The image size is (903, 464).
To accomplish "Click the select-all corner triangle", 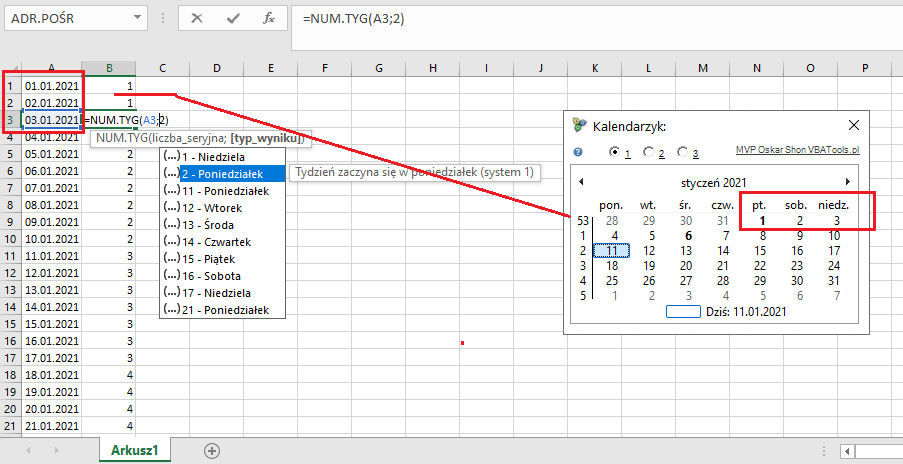I will tap(14, 69).
